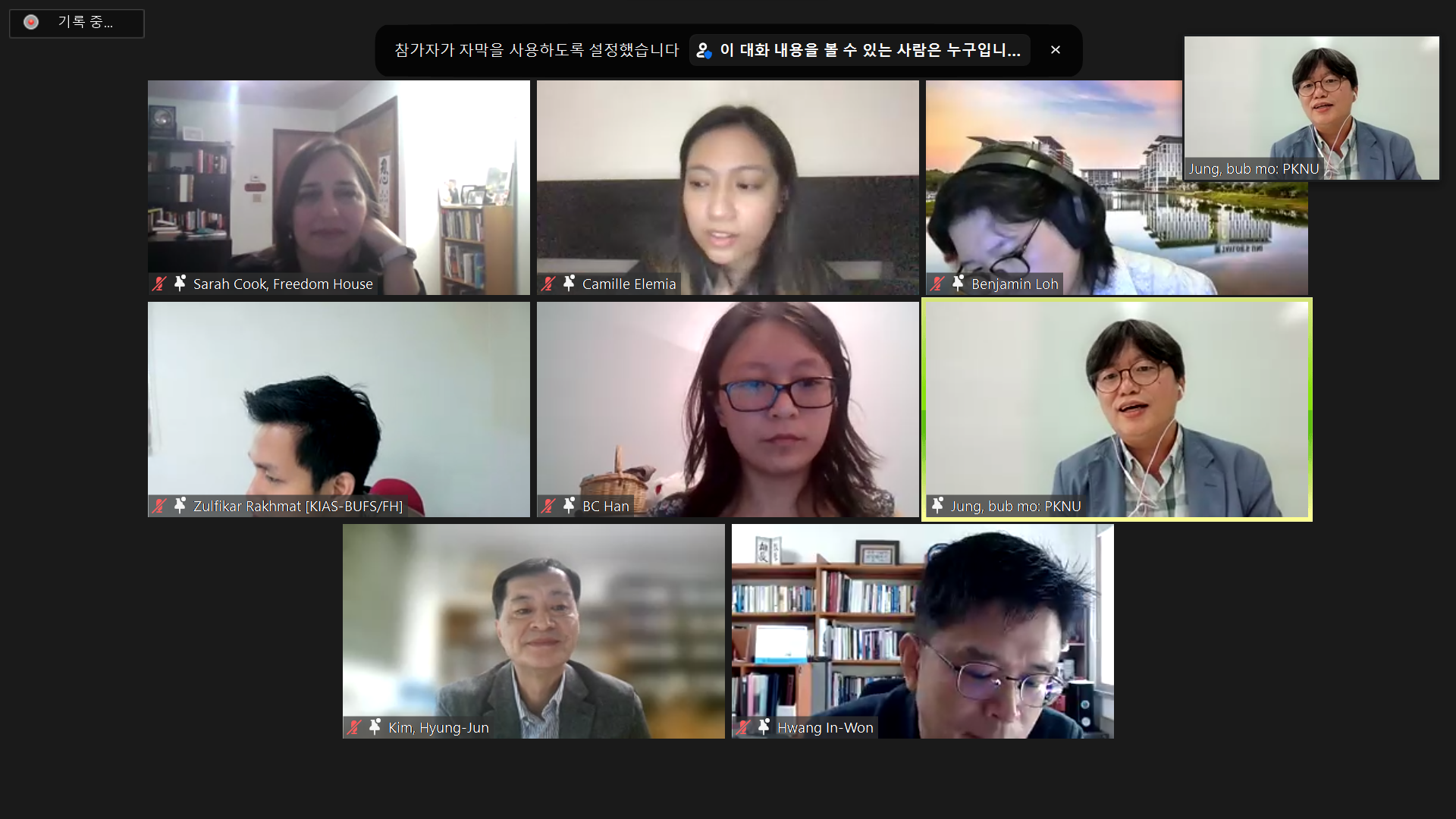Screen dimensions: 1456x819
Task: Click the person privacy icon in the caption banner
Action: pyautogui.click(x=704, y=51)
